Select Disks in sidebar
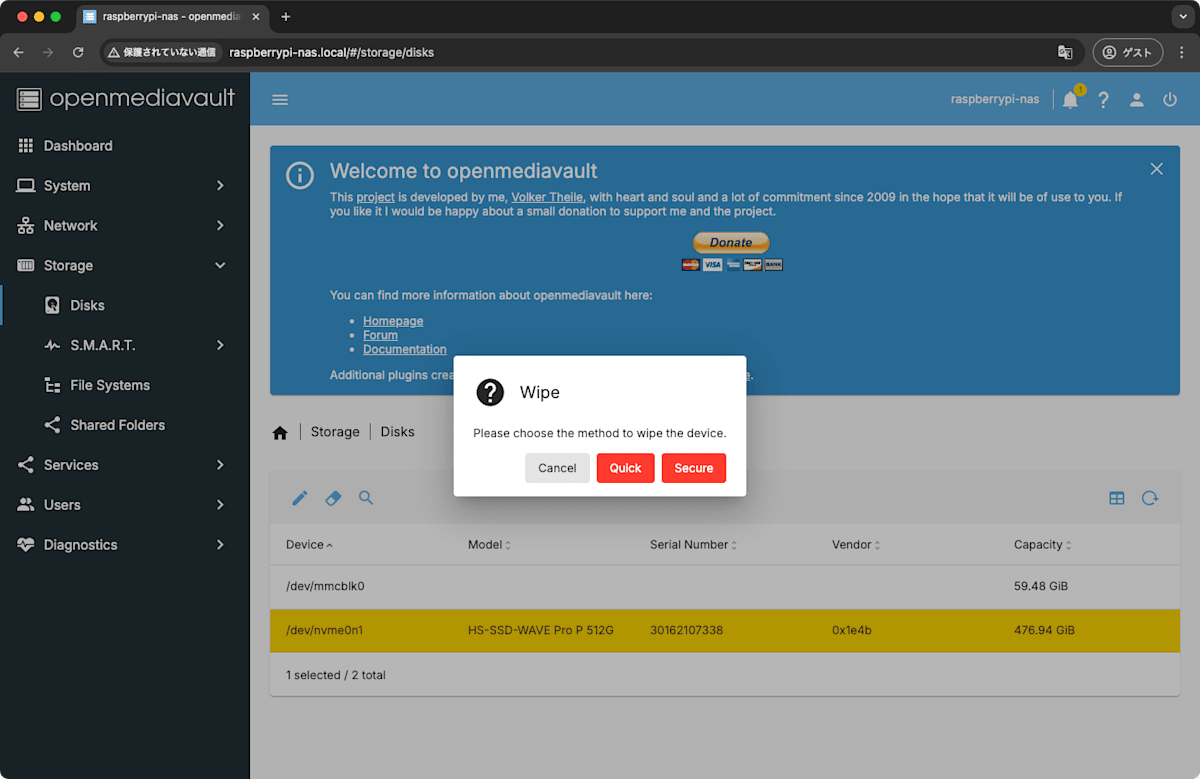 point(124,306)
